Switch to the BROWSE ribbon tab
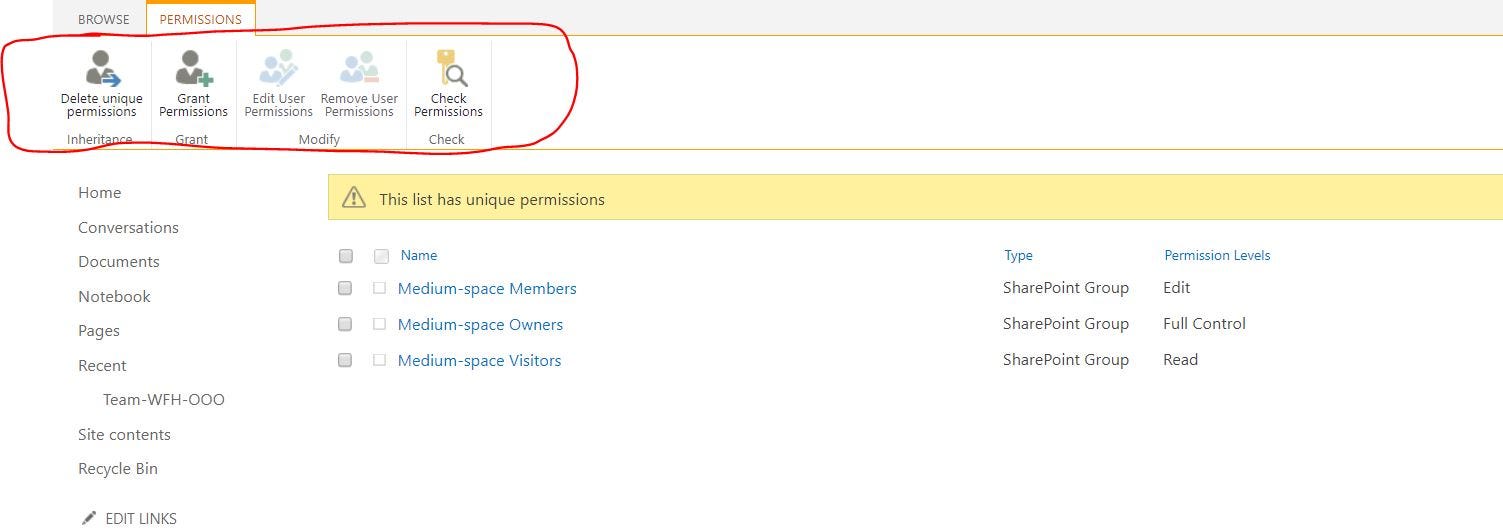Screen dimensions: 1503x532 tap(104, 19)
